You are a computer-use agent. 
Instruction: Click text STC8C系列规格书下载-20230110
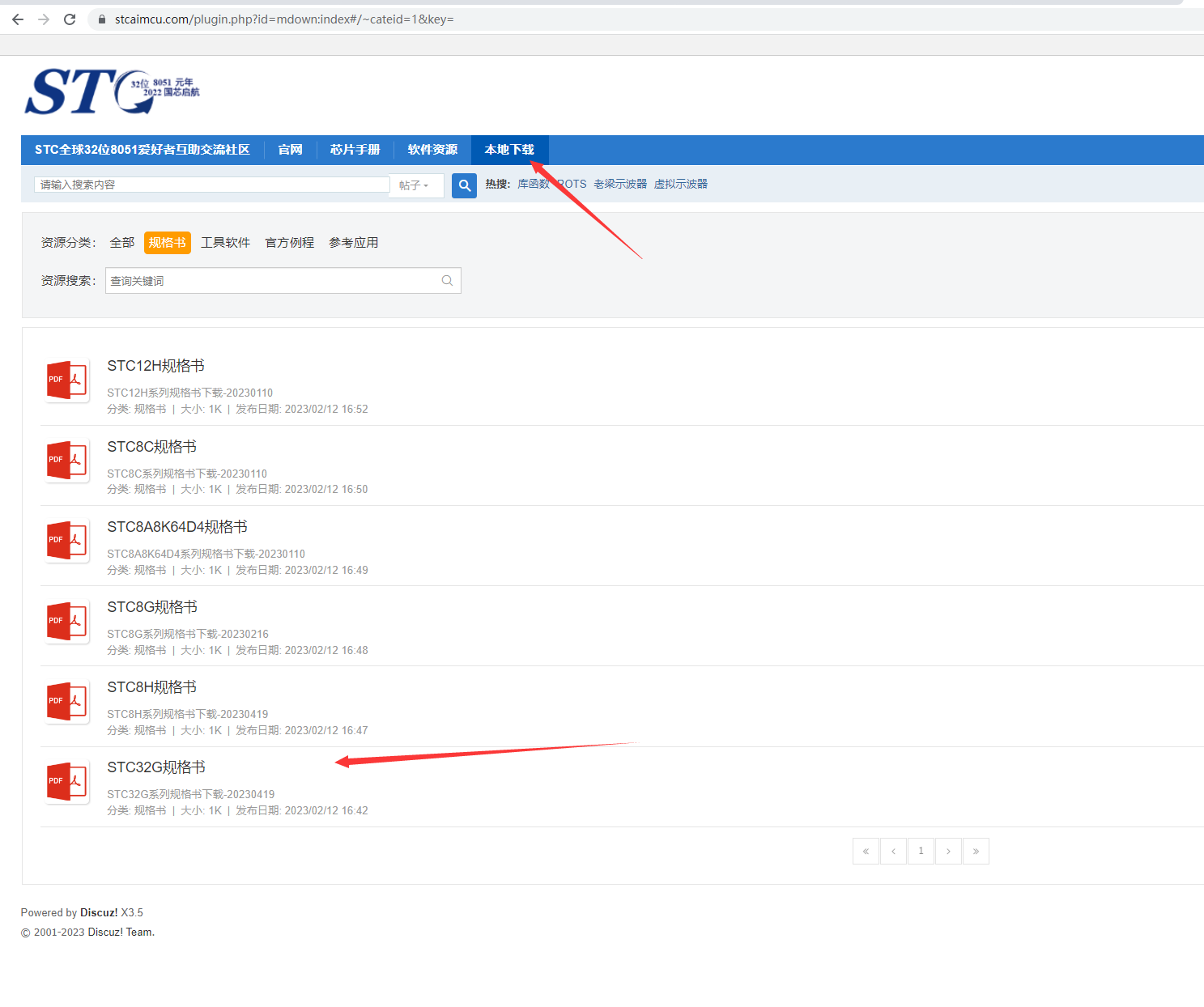(187, 474)
